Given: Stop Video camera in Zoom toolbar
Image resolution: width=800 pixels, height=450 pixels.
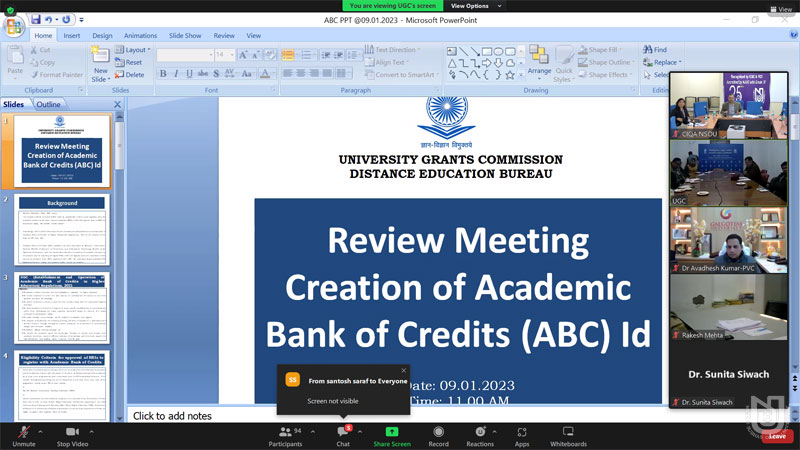Looking at the screenshot, I should click(x=72, y=436).
